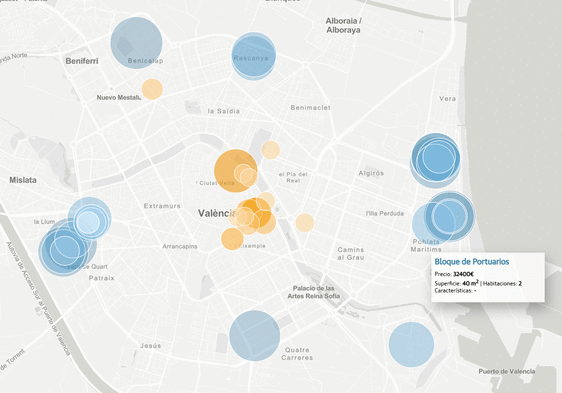Click the Características line in tooltip
The image size is (562, 393).
[x=455, y=290]
